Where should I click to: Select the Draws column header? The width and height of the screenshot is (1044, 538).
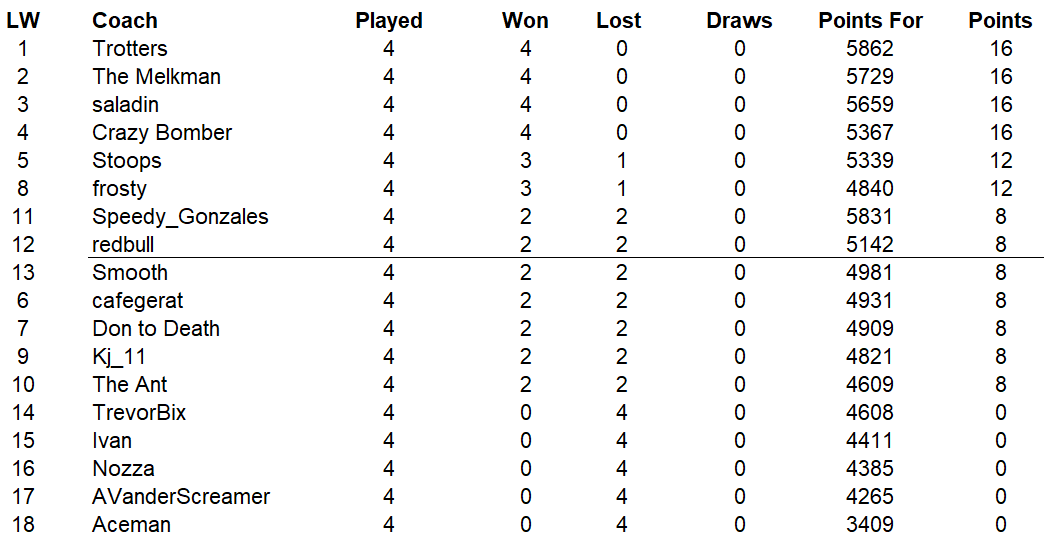[739, 21]
